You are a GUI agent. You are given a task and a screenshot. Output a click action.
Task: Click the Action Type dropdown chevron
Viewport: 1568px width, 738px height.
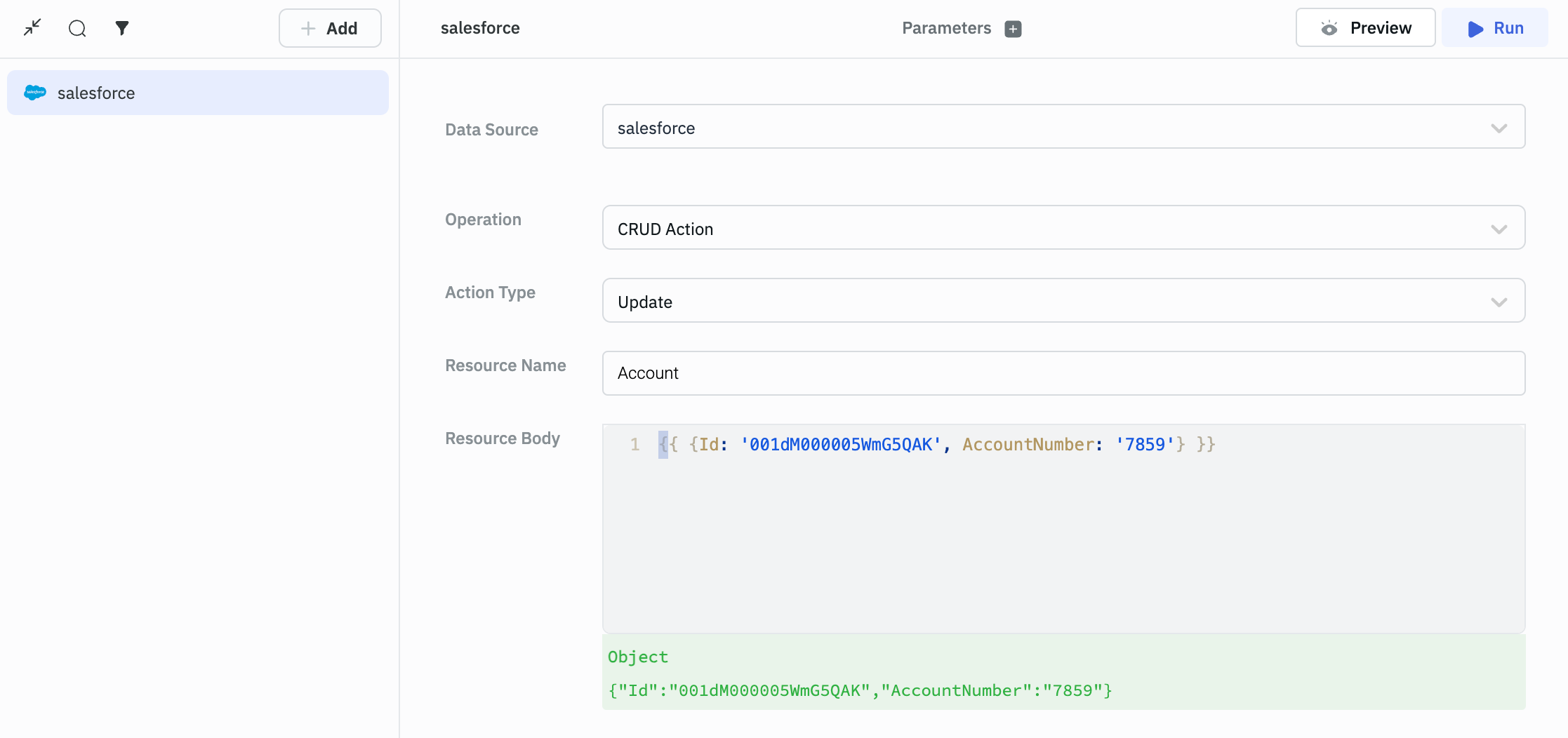tap(1499, 302)
